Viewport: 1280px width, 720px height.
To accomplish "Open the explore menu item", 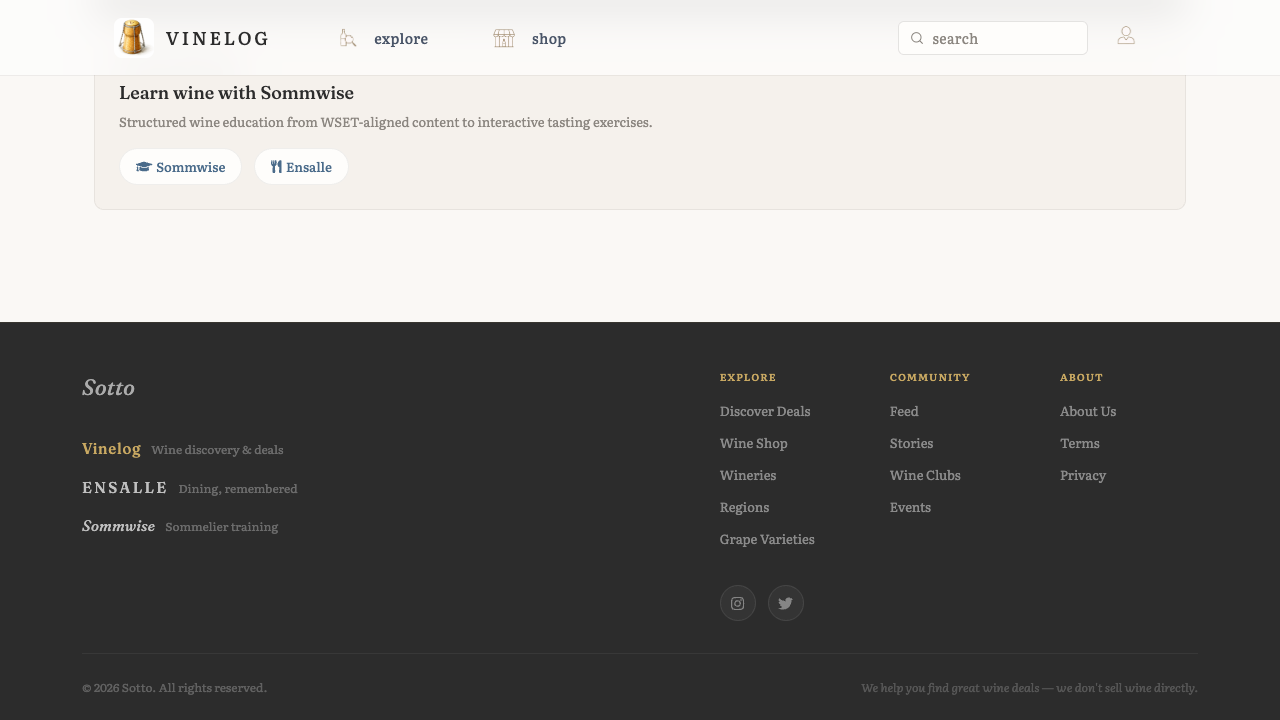I will tap(401, 39).
